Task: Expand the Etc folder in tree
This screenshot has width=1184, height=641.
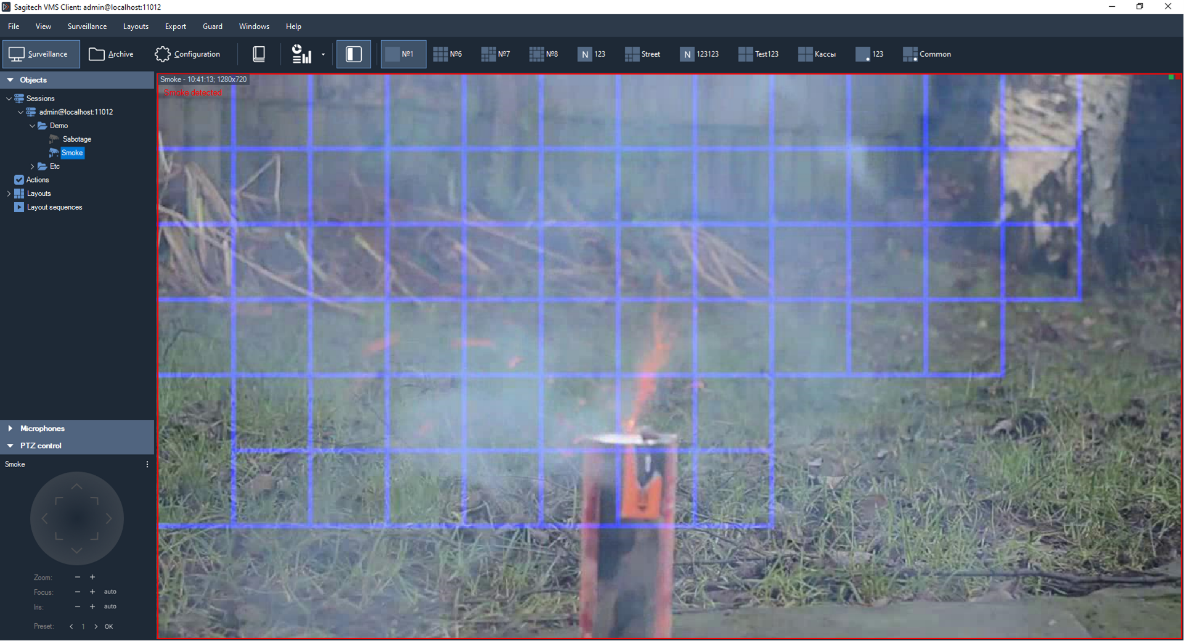Action: (x=32, y=166)
